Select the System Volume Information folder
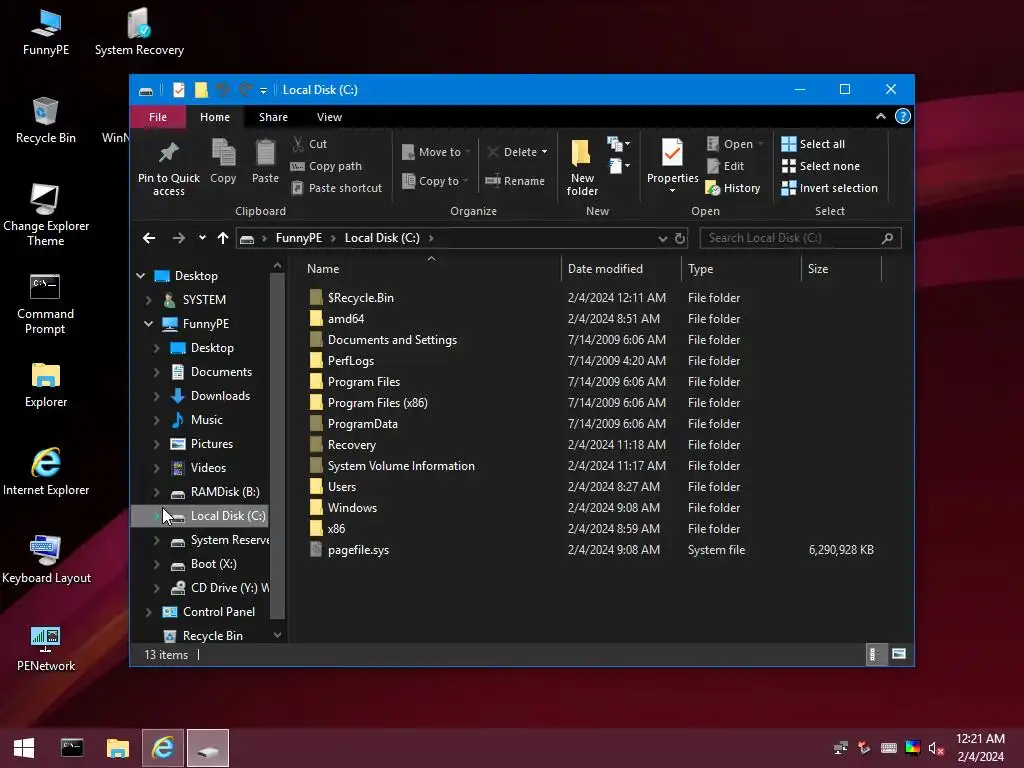1024x768 pixels. (x=591, y=466)
